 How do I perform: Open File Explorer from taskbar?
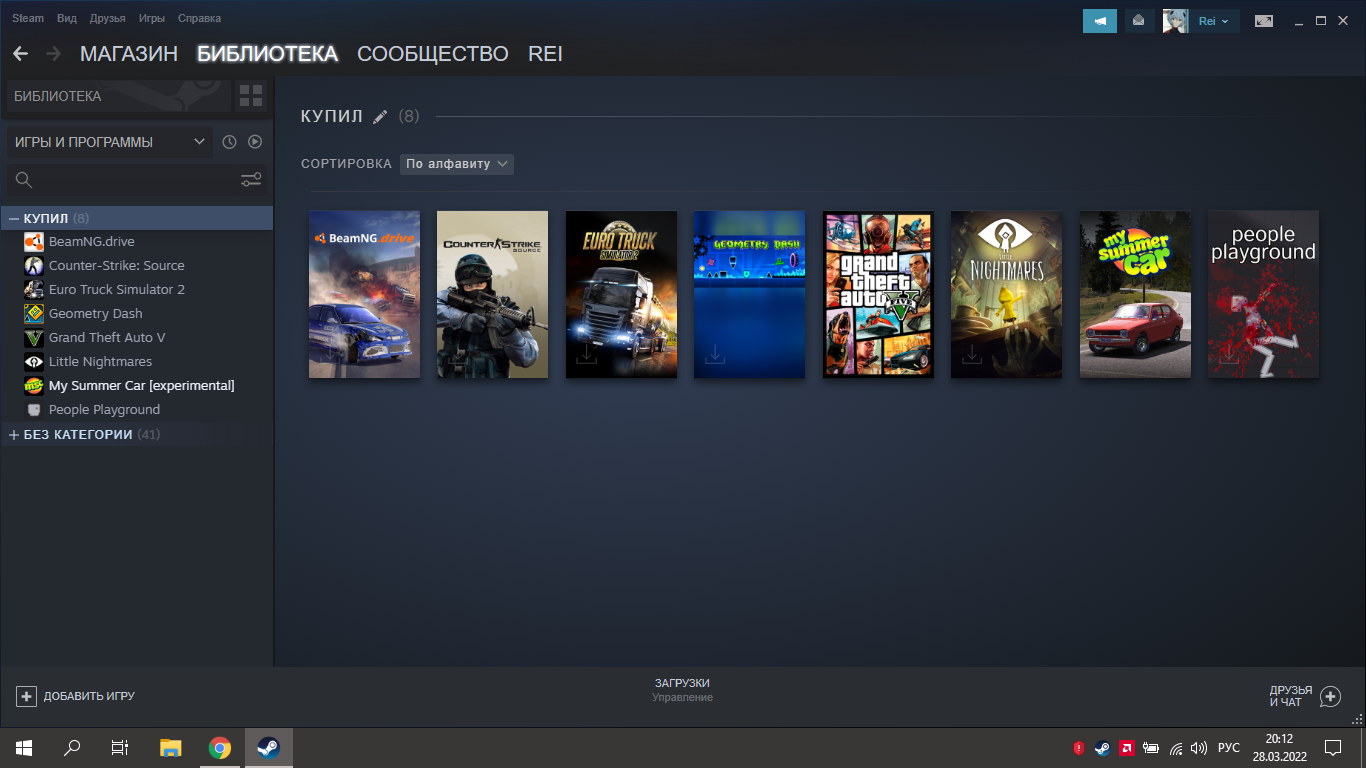171,747
